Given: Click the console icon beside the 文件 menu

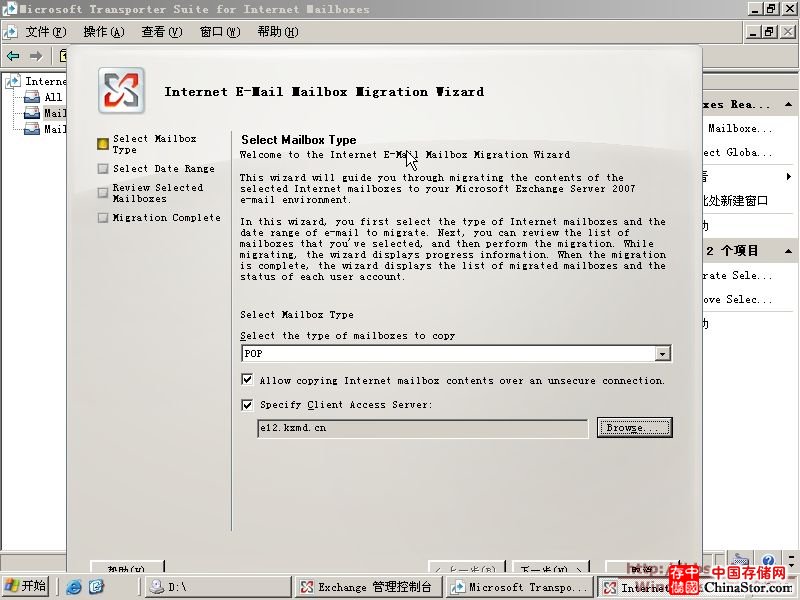Looking at the screenshot, I should click(x=10, y=32).
